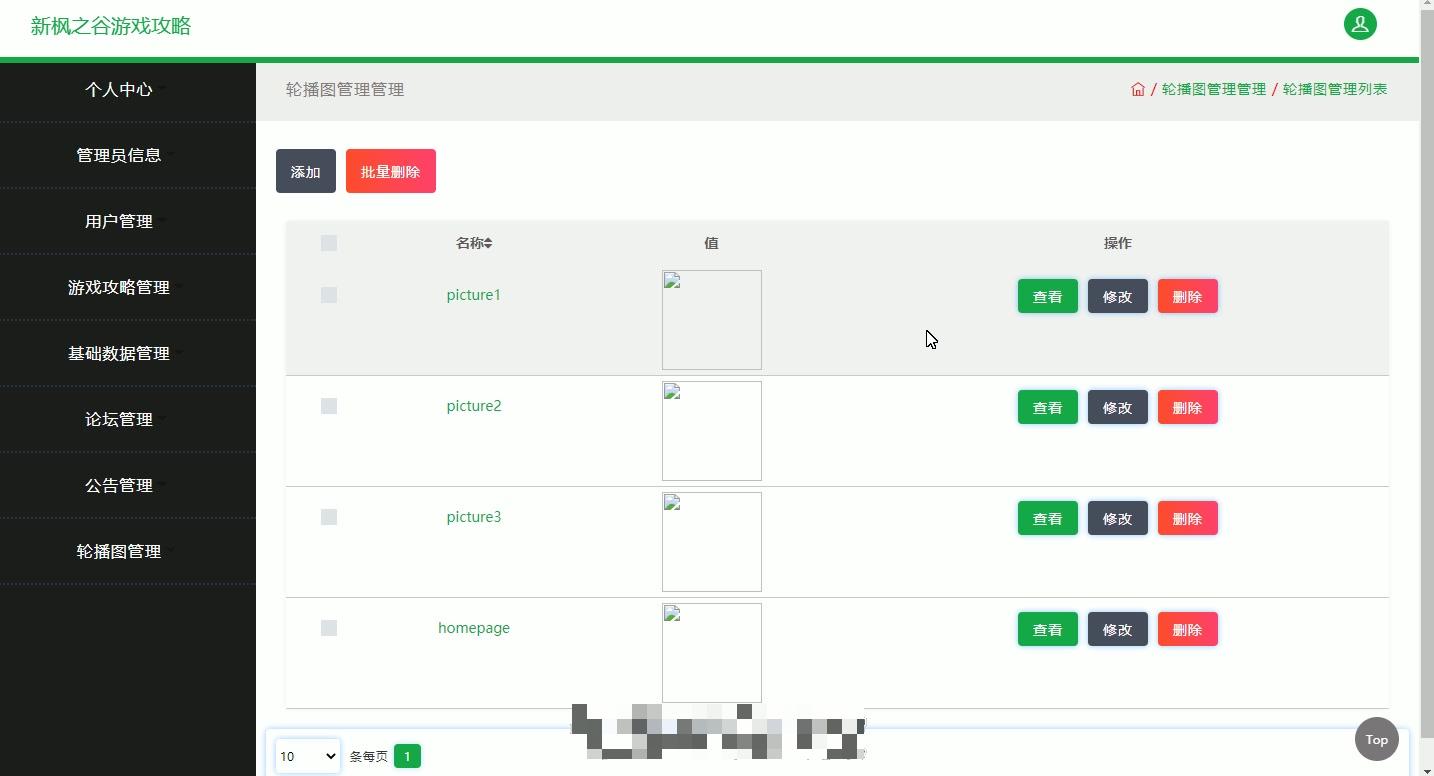Open the per-page count dropdown
This screenshot has width=1434, height=776.
[307, 756]
